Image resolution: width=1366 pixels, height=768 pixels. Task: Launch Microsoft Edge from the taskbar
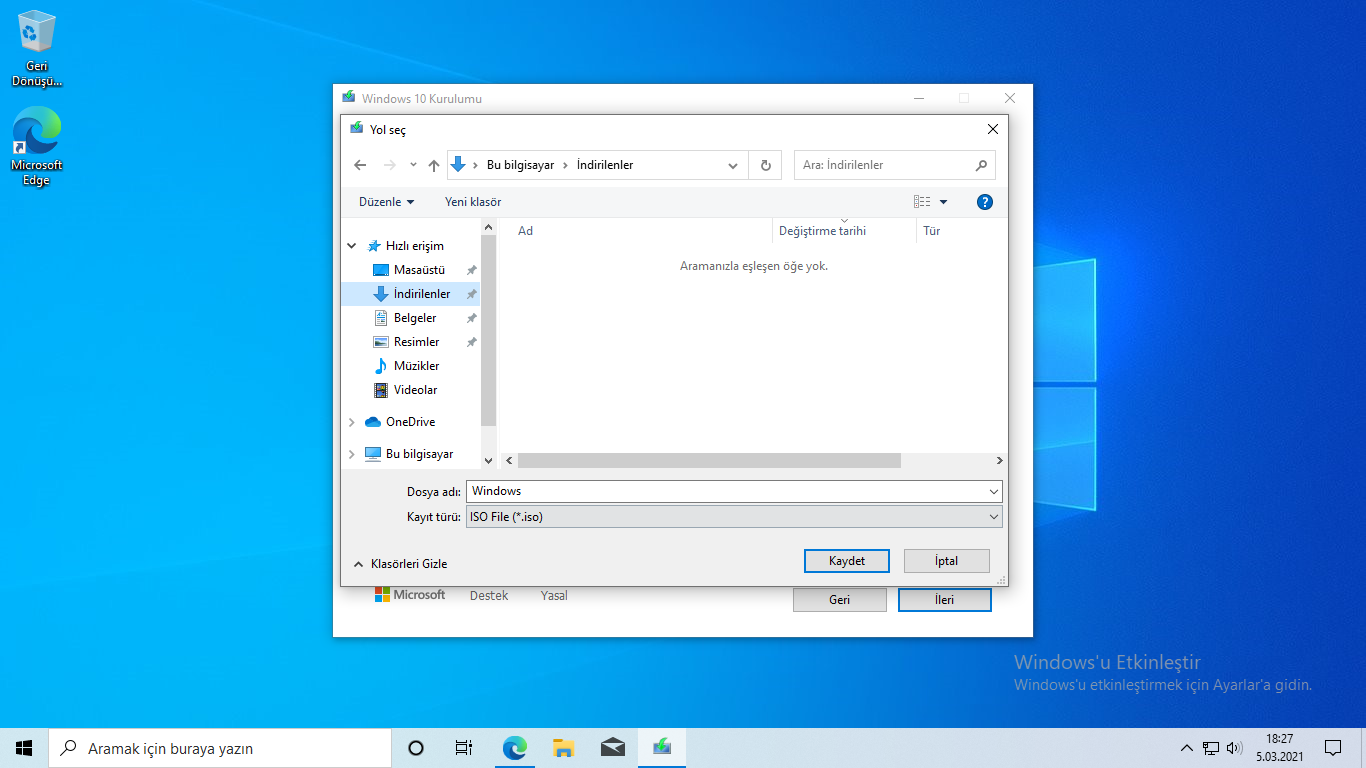(515, 748)
